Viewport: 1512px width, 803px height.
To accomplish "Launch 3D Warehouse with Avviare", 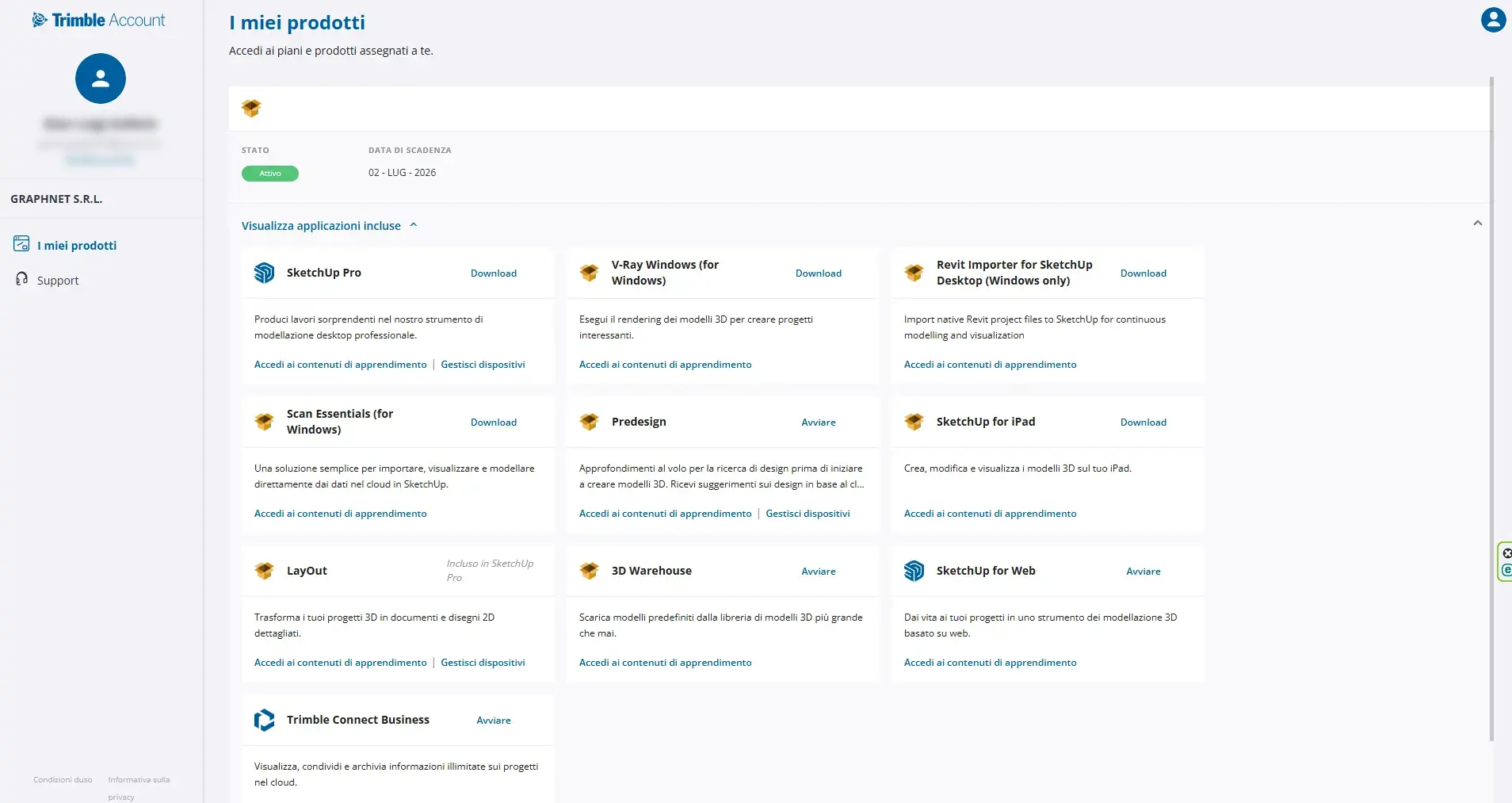I will click(x=819, y=572).
